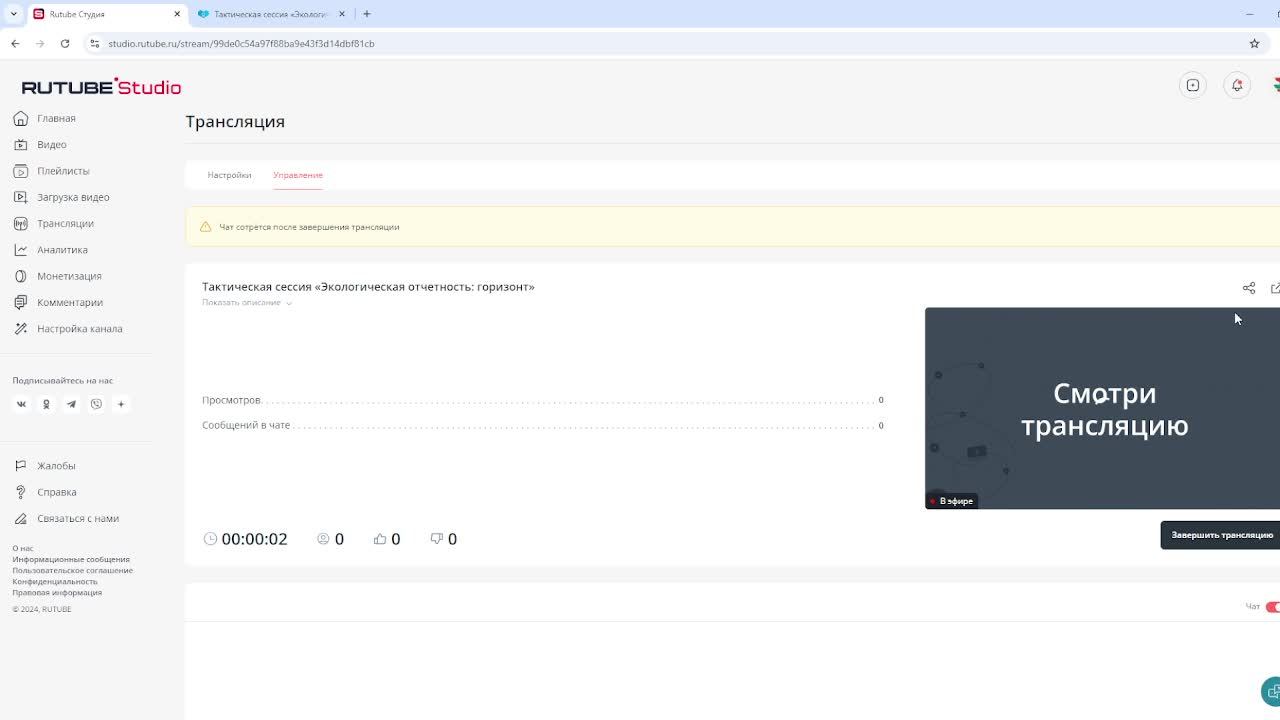1280x720 pixels.
Task: Open Правовая информация footer link
Action: click(57, 592)
